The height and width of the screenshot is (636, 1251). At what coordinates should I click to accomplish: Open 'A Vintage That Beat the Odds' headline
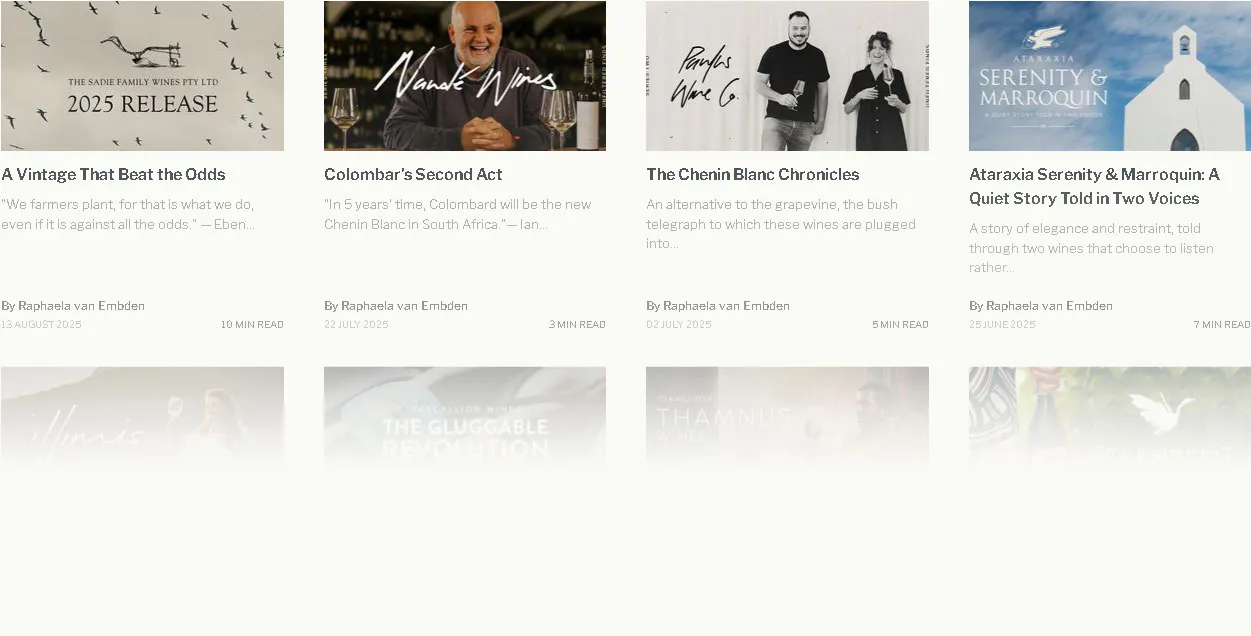point(114,174)
